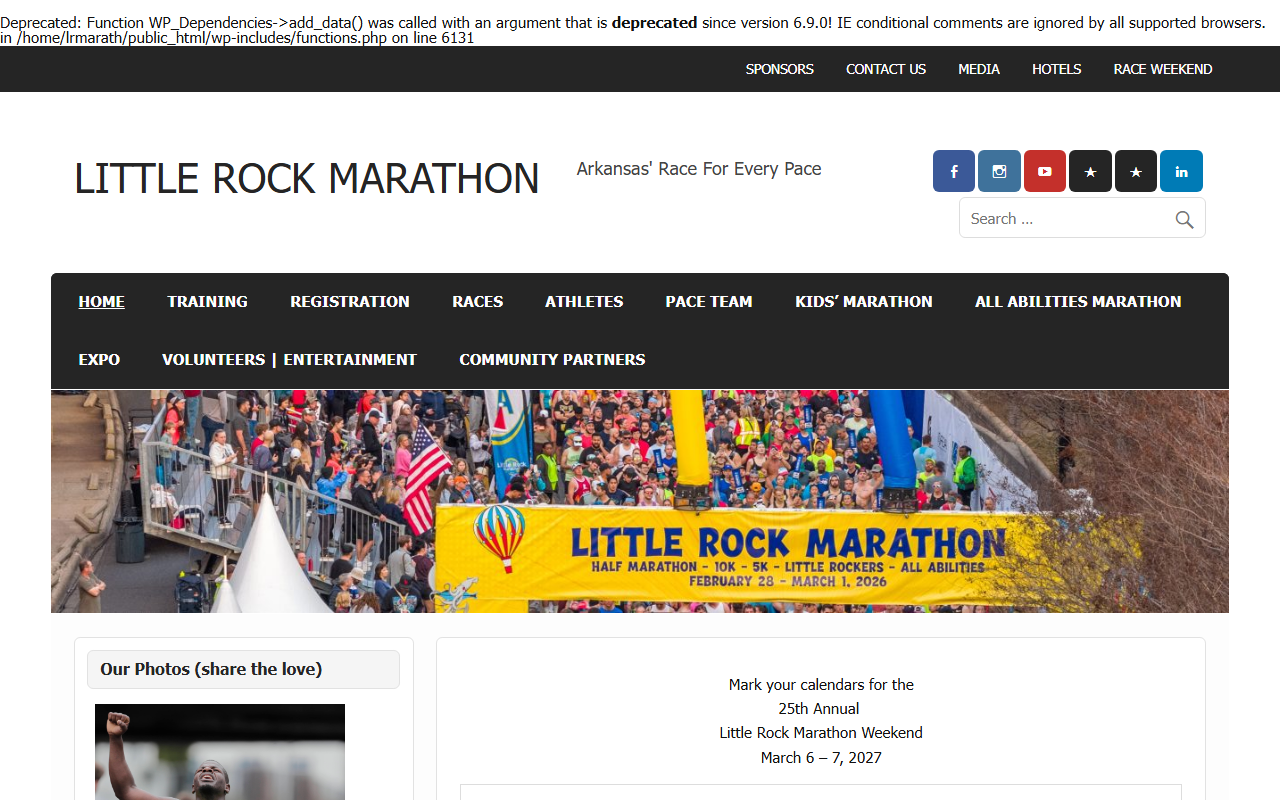Select the Expo menu item
Image resolution: width=1280 pixels, height=800 pixels.
pos(99,359)
